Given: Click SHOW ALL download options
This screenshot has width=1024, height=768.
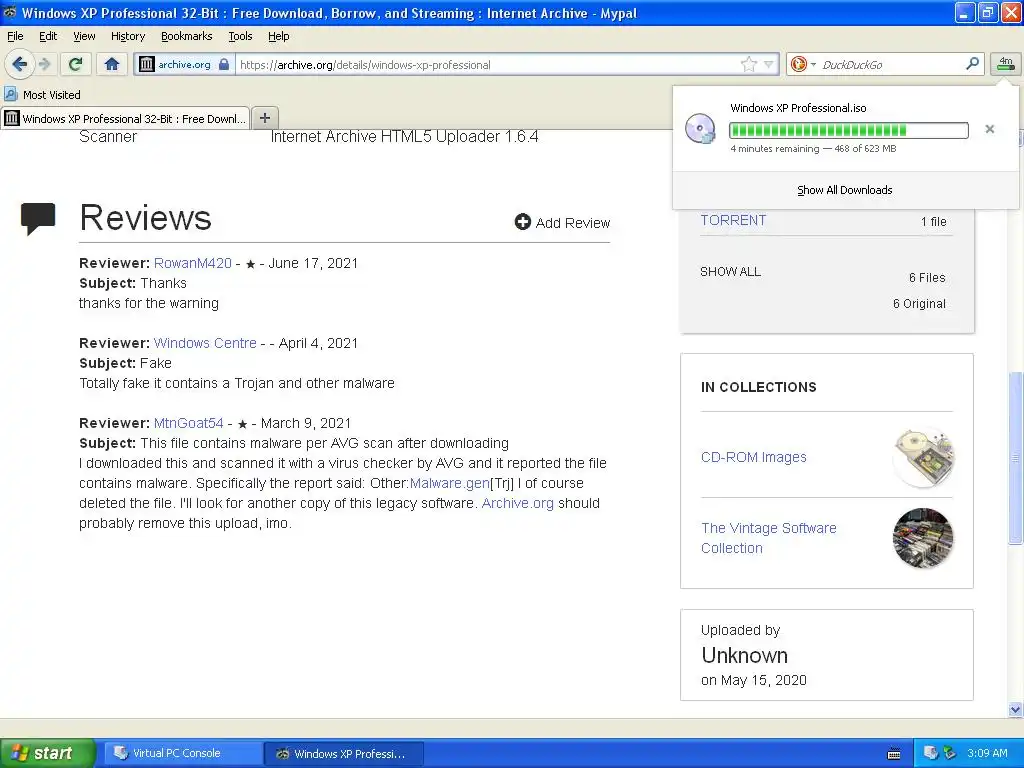Looking at the screenshot, I should point(730,272).
